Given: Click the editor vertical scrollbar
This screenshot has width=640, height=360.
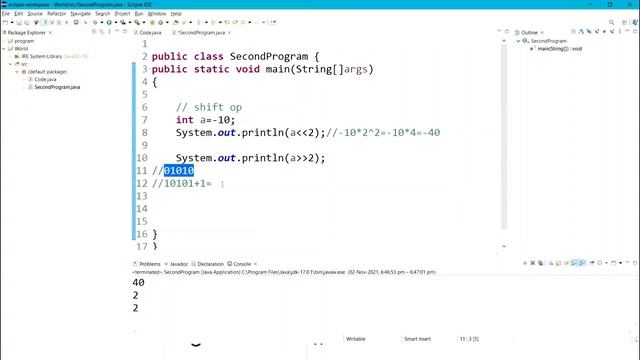Looking at the screenshot, I should point(504,137).
